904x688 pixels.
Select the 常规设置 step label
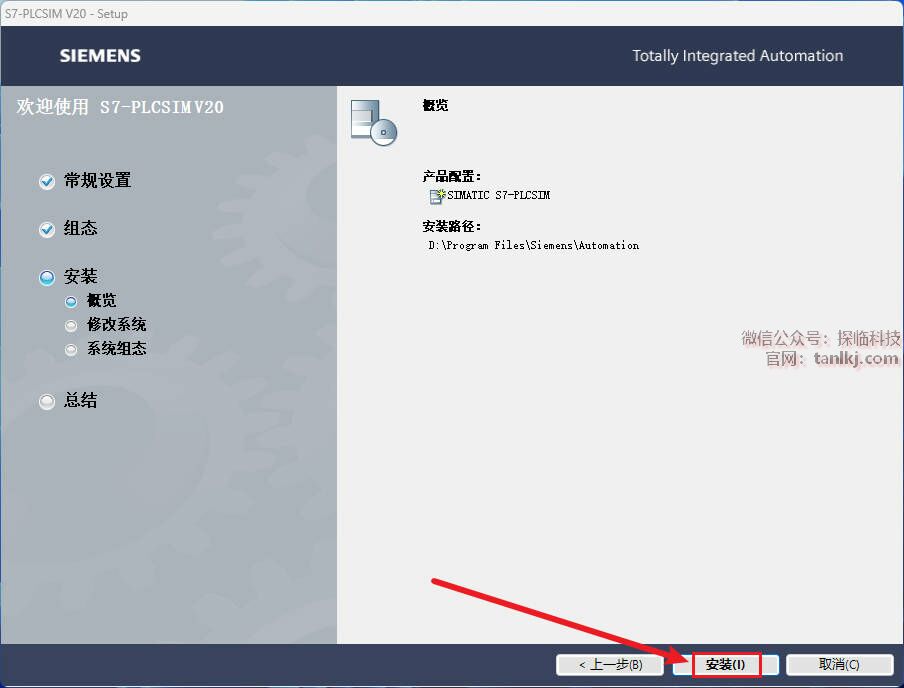pyautogui.click(x=97, y=181)
